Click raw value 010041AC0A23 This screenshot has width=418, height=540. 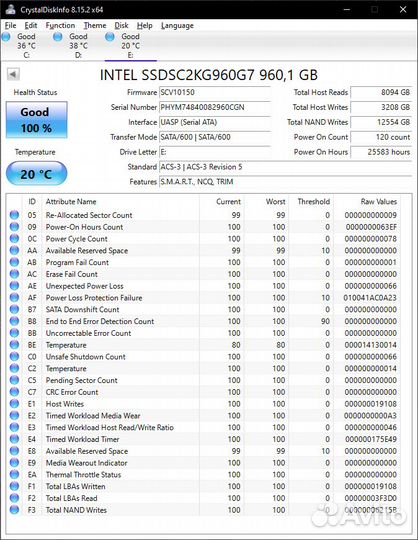pos(370,298)
